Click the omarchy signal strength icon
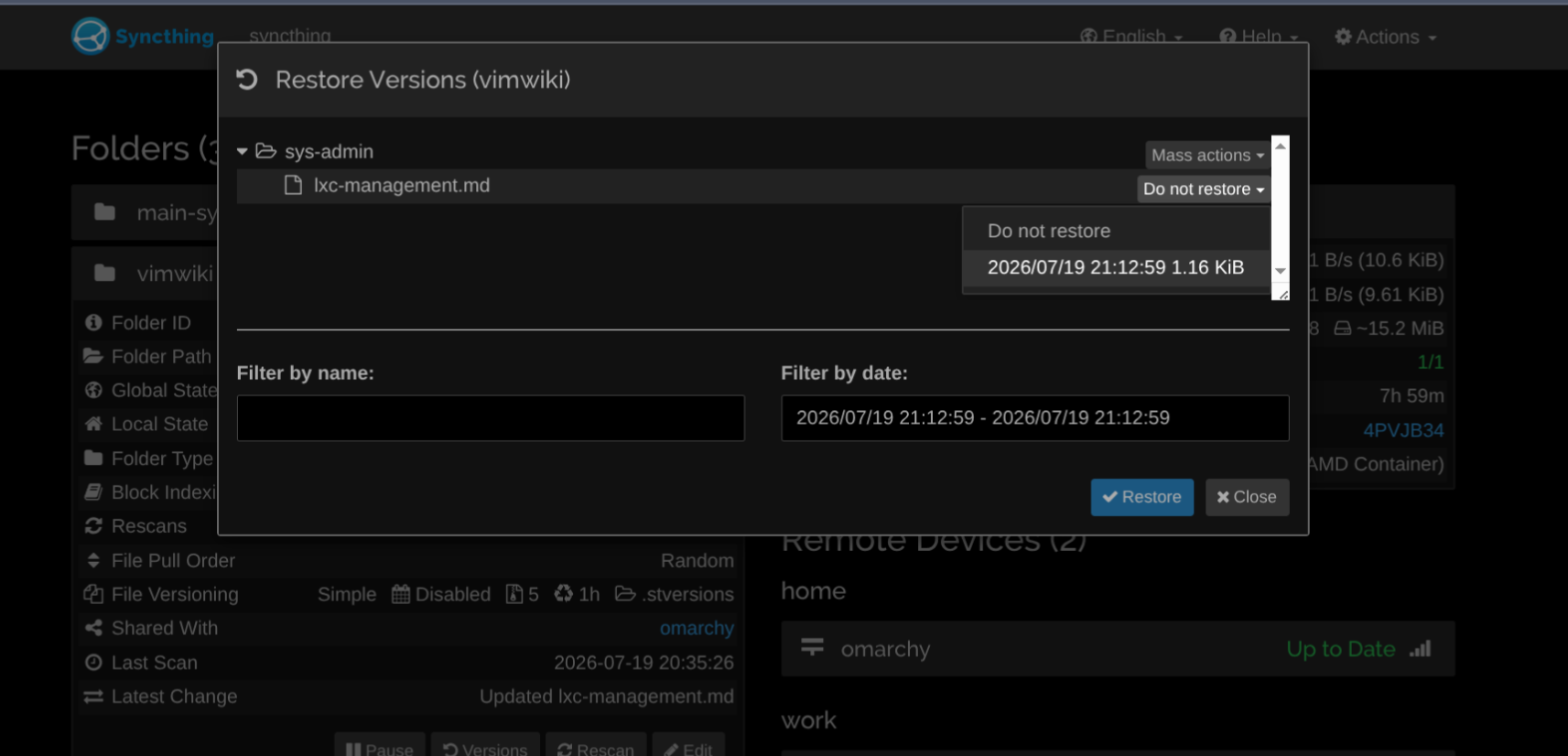The width and height of the screenshot is (1568, 756). pyautogui.click(x=1421, y=649)
